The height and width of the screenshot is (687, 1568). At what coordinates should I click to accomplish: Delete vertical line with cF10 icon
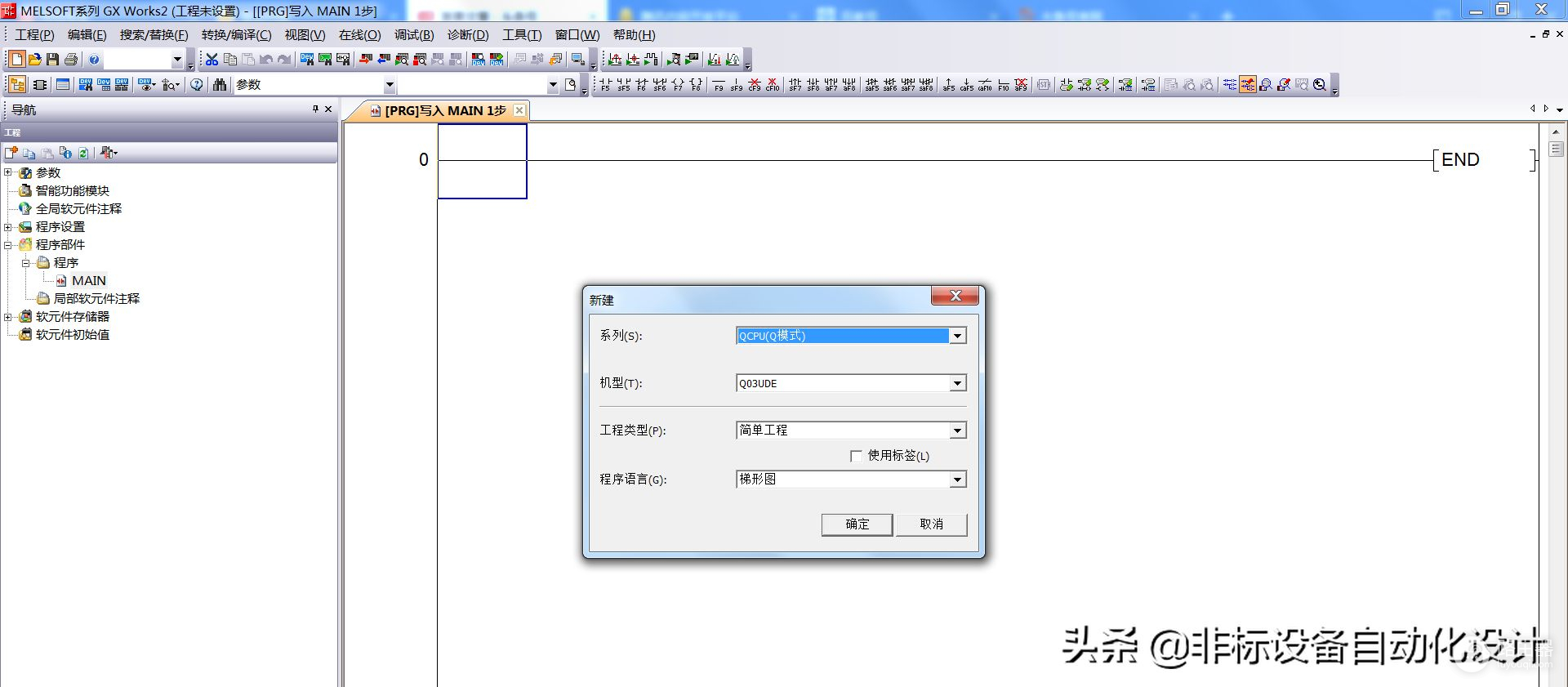pos(773,84)
